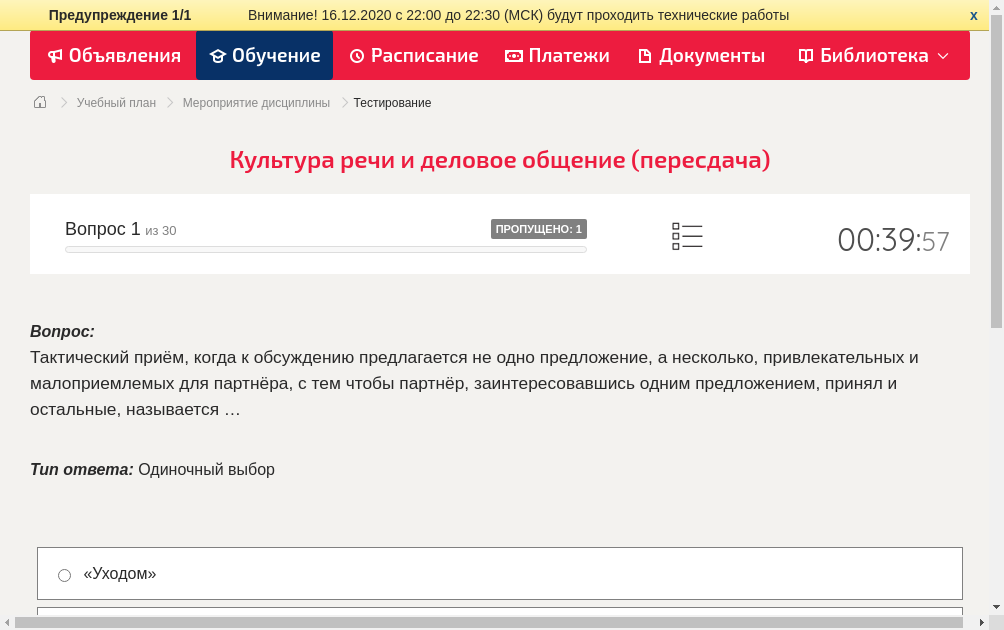This screenshot has height=630, width=1004.
Task: Dismiss the warning banner with the x
Action: pos(973,15)
